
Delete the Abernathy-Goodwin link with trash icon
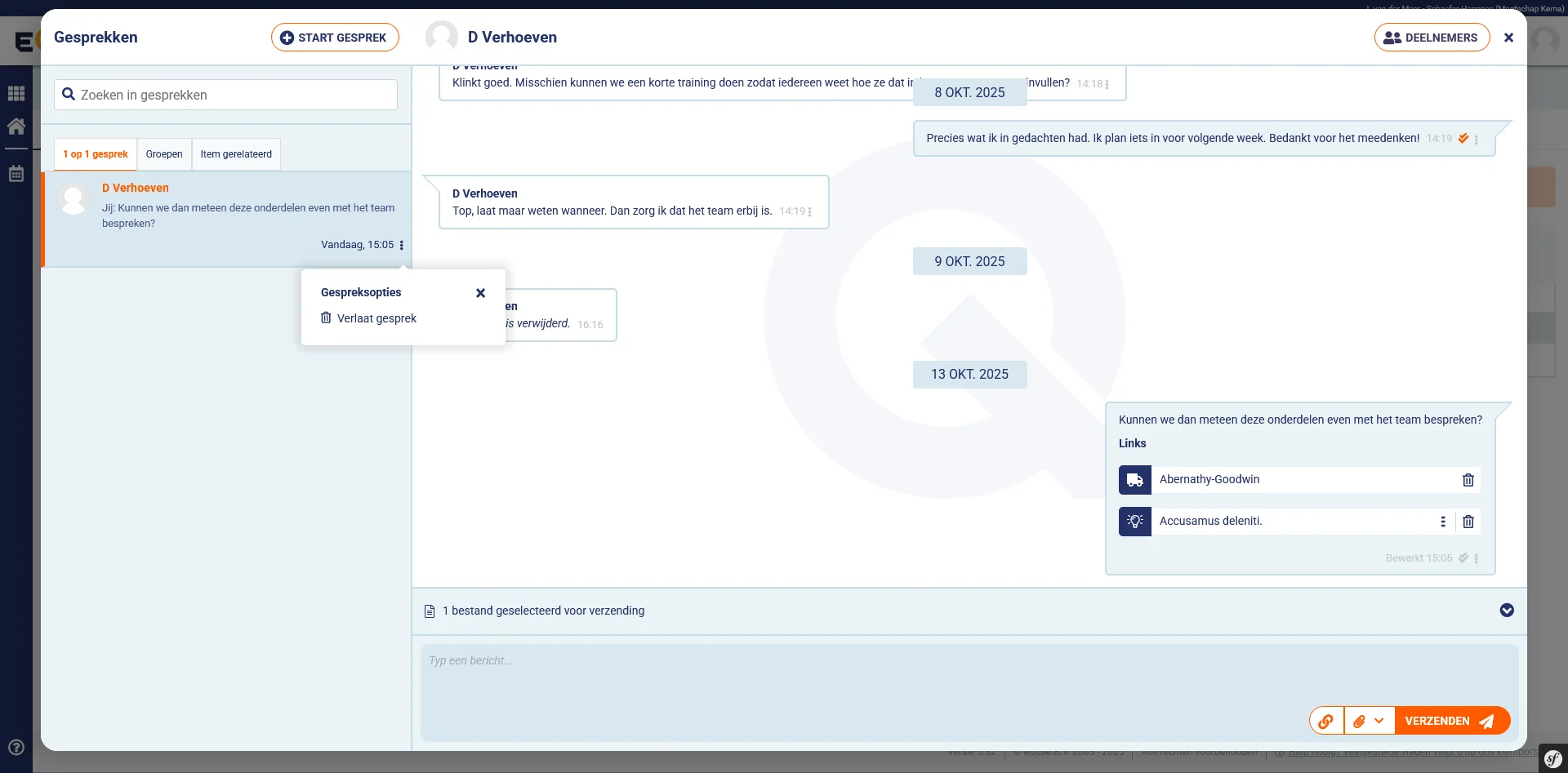coord(1468,480)
